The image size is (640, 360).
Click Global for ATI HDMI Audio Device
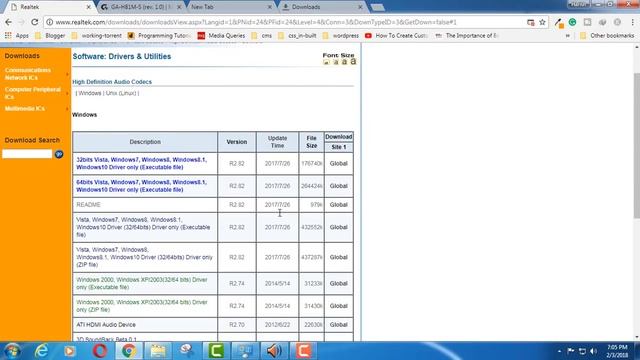click(x=338, y=324)
